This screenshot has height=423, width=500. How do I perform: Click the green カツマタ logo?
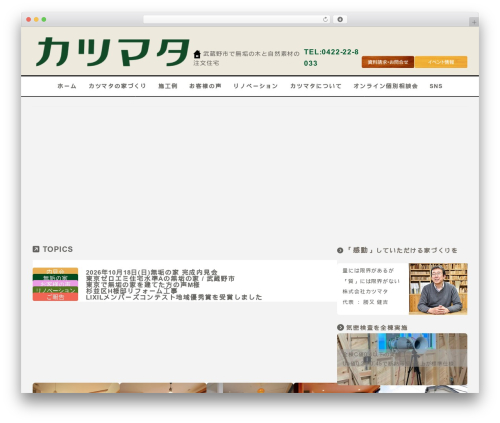[113, 52]
